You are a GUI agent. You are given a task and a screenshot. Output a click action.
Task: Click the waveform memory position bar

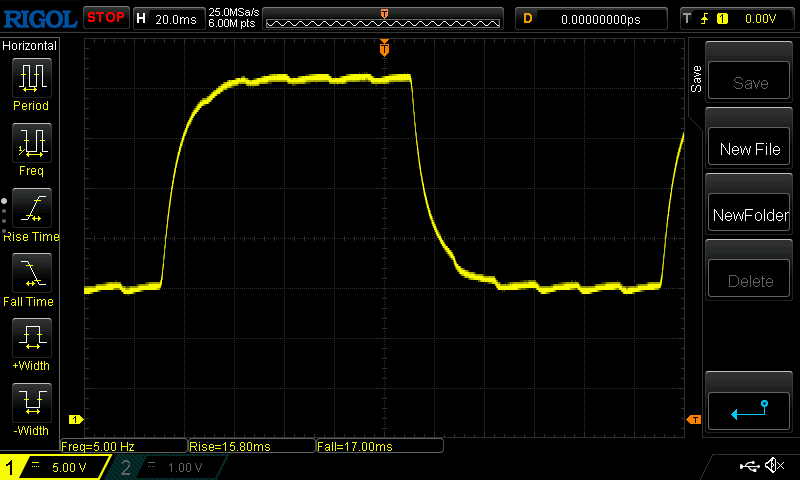[384, 19]
